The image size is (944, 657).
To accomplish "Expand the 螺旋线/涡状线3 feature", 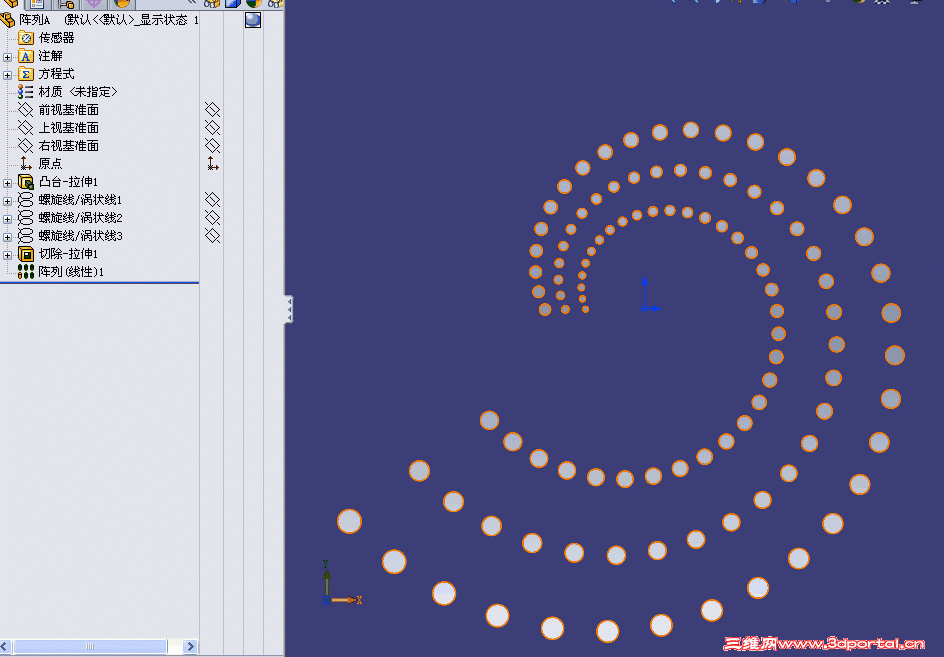I will pos(7,237).
